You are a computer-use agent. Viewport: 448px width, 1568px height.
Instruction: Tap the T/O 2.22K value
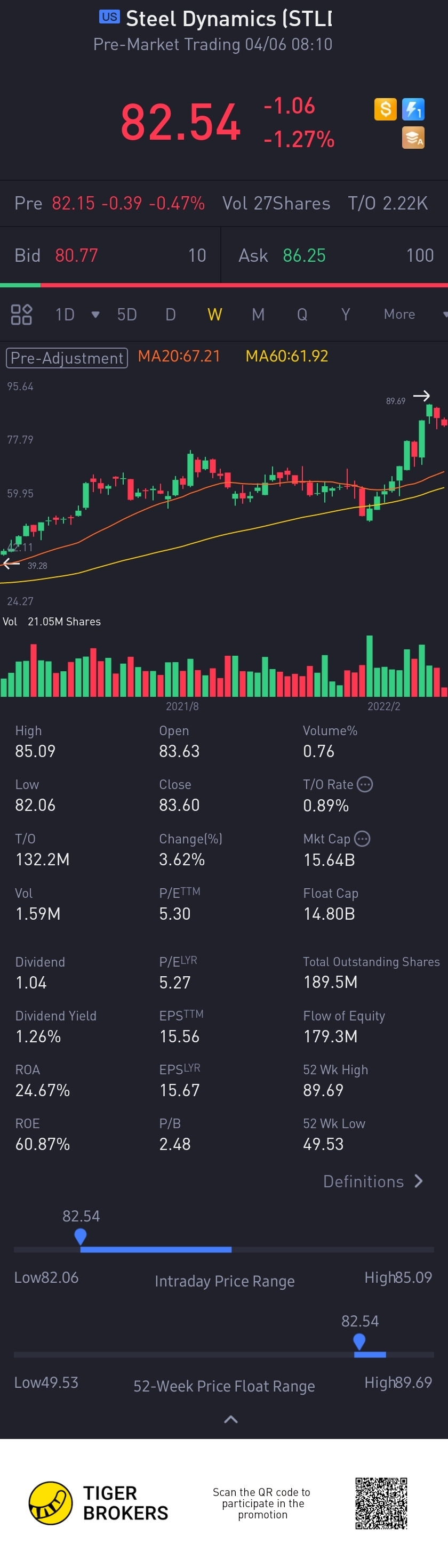point(388,203)
